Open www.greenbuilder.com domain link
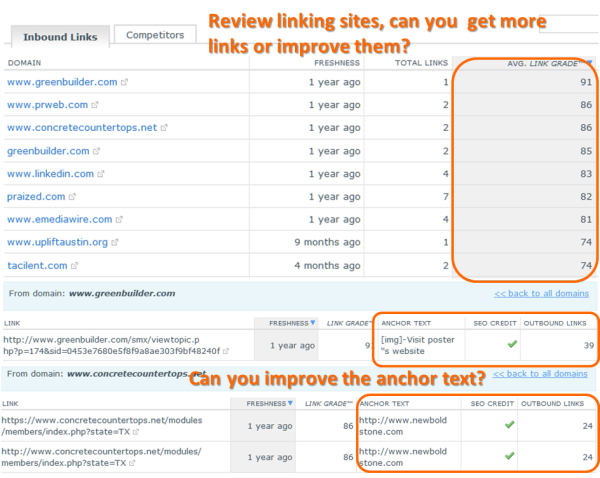 [62, 82]
